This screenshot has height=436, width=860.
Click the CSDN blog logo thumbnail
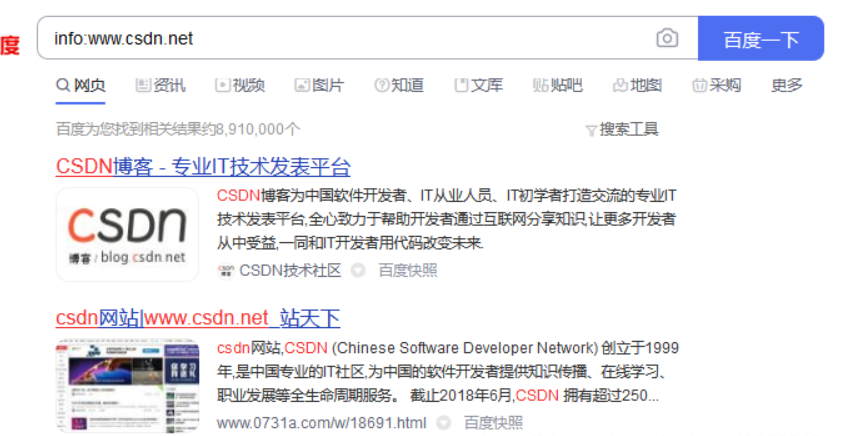click(127, 235)
